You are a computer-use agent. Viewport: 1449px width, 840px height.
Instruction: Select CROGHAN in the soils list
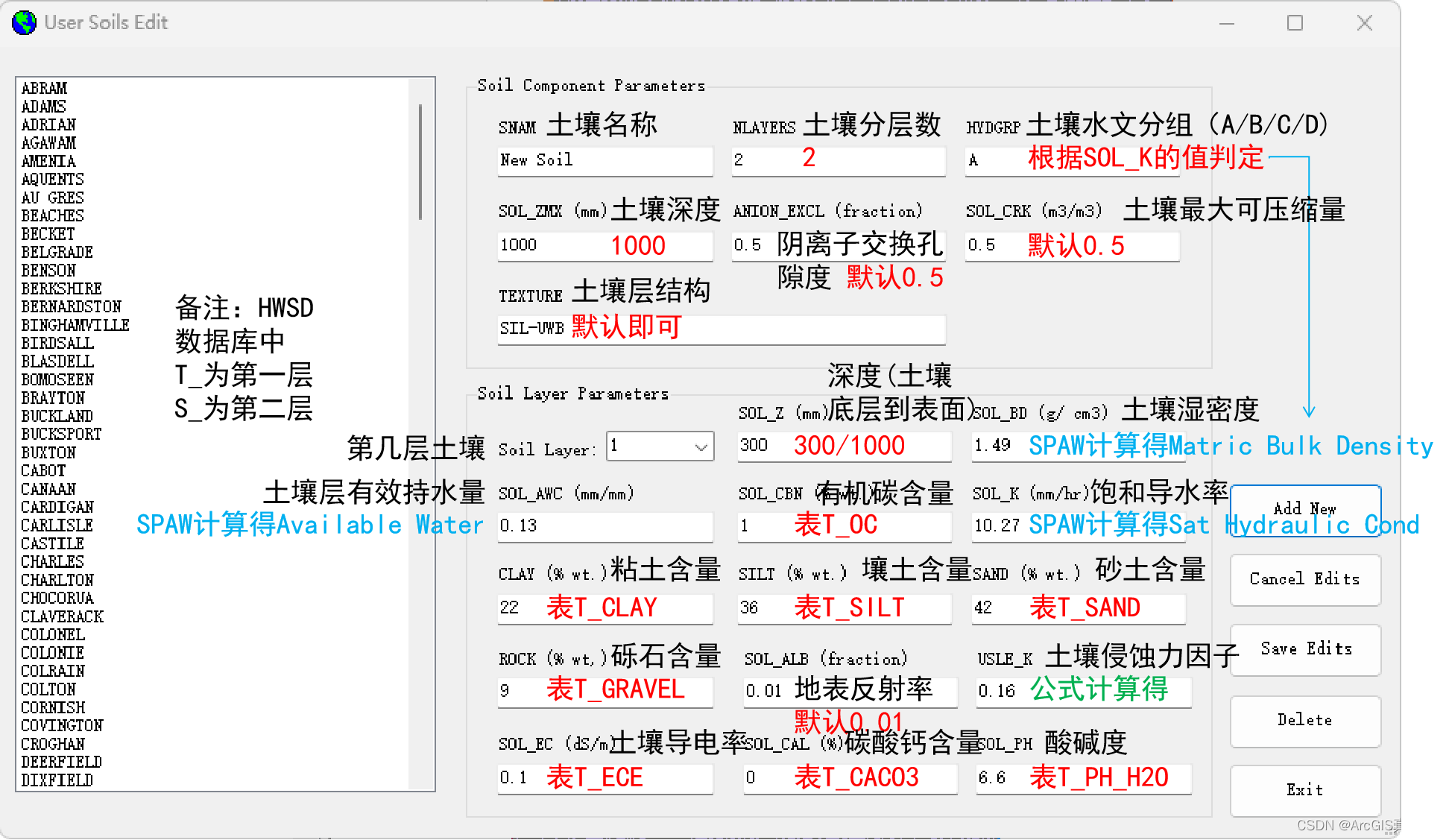(53, 745)
